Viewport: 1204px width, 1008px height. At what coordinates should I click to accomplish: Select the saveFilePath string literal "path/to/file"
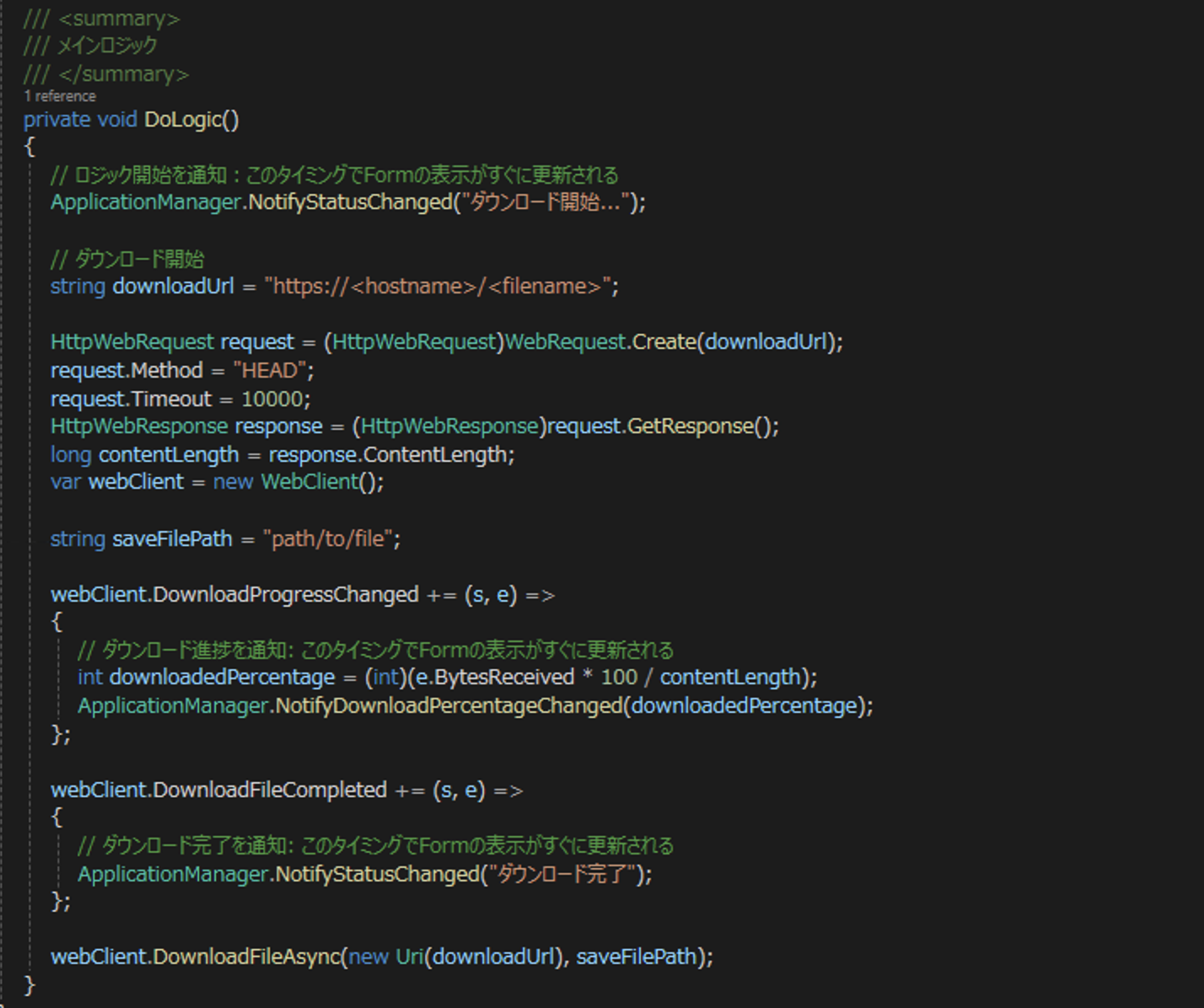pyautogui.click(x=332, y=538)
